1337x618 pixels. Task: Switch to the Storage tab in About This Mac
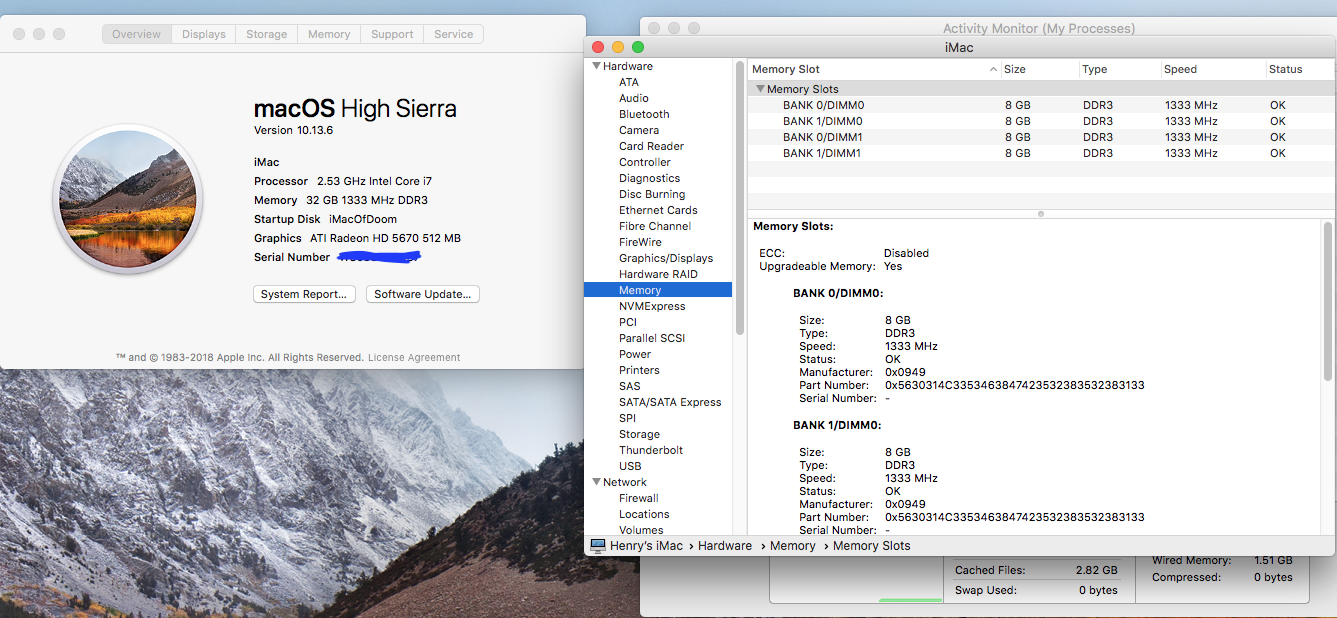pyautogui.click(x=267, y=34)
